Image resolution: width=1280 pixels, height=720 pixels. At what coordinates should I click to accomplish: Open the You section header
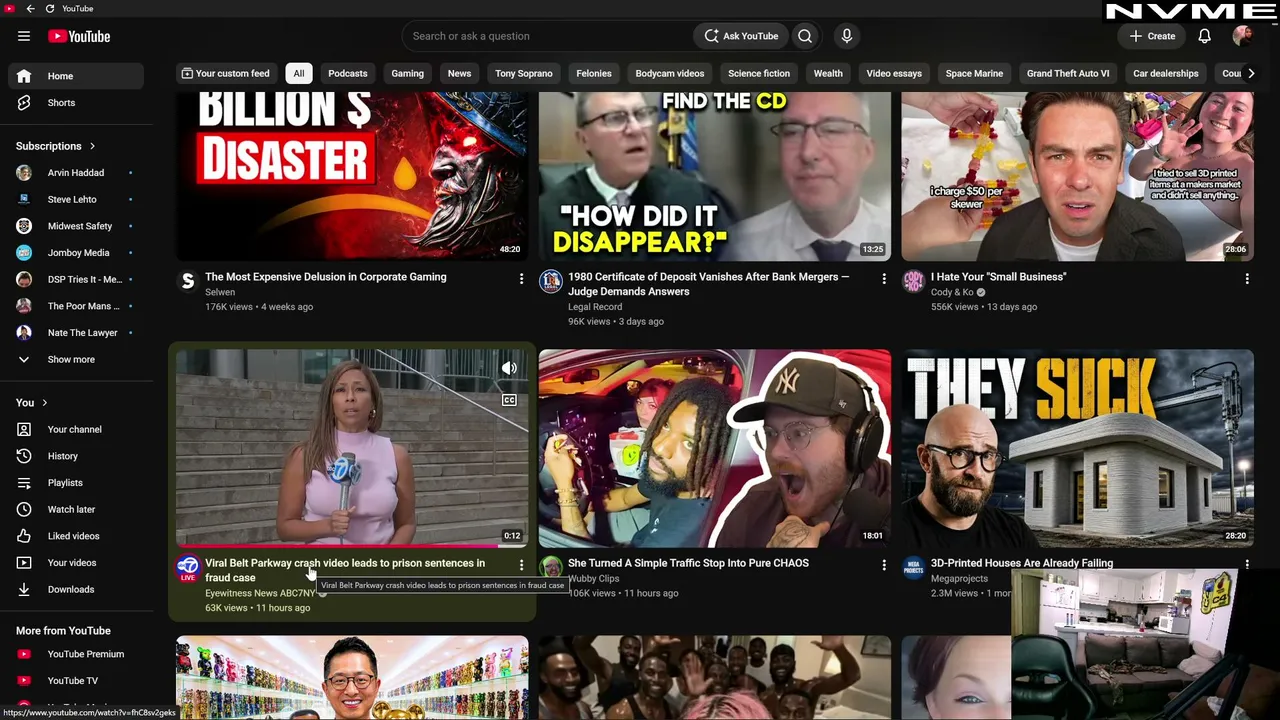pos(32,403)
